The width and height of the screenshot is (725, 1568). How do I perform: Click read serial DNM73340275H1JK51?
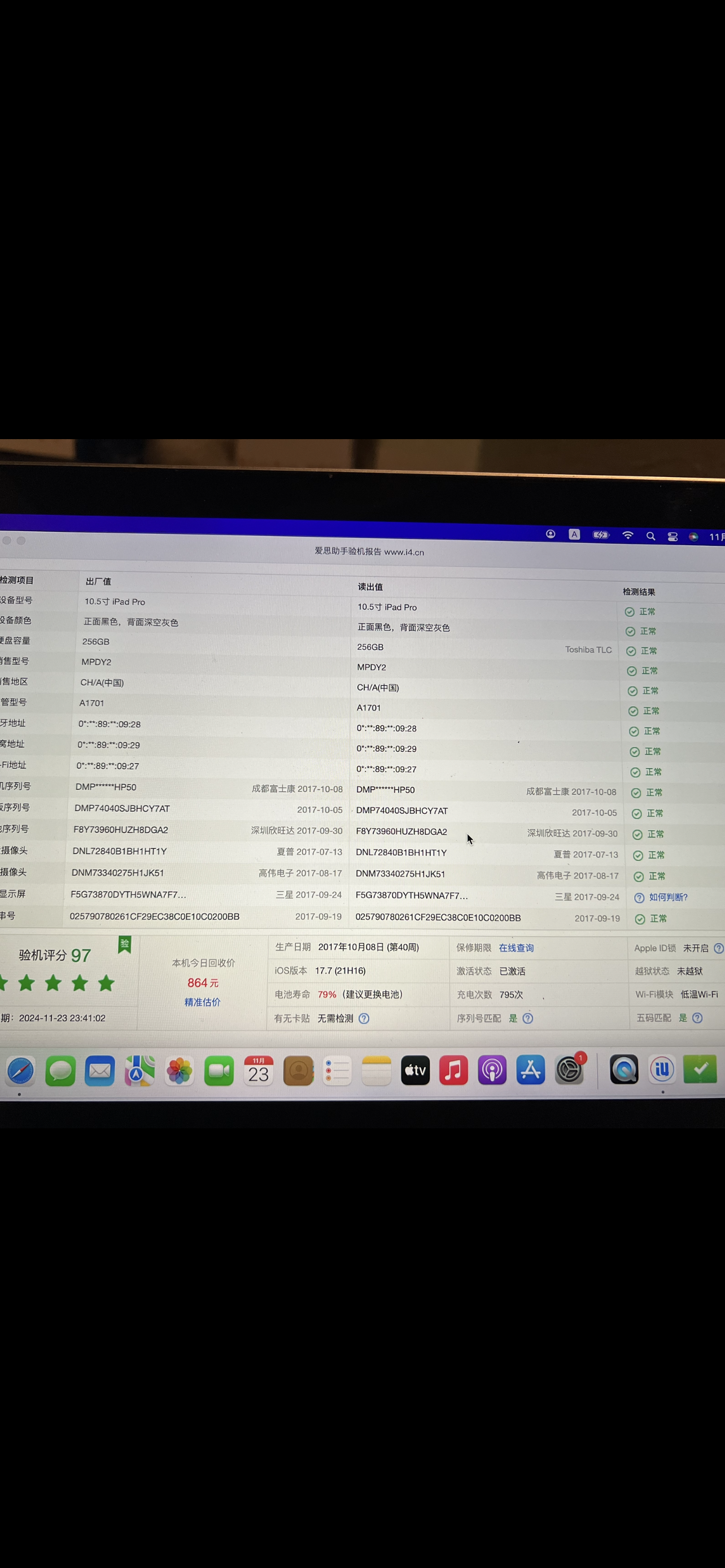[400, 874]
